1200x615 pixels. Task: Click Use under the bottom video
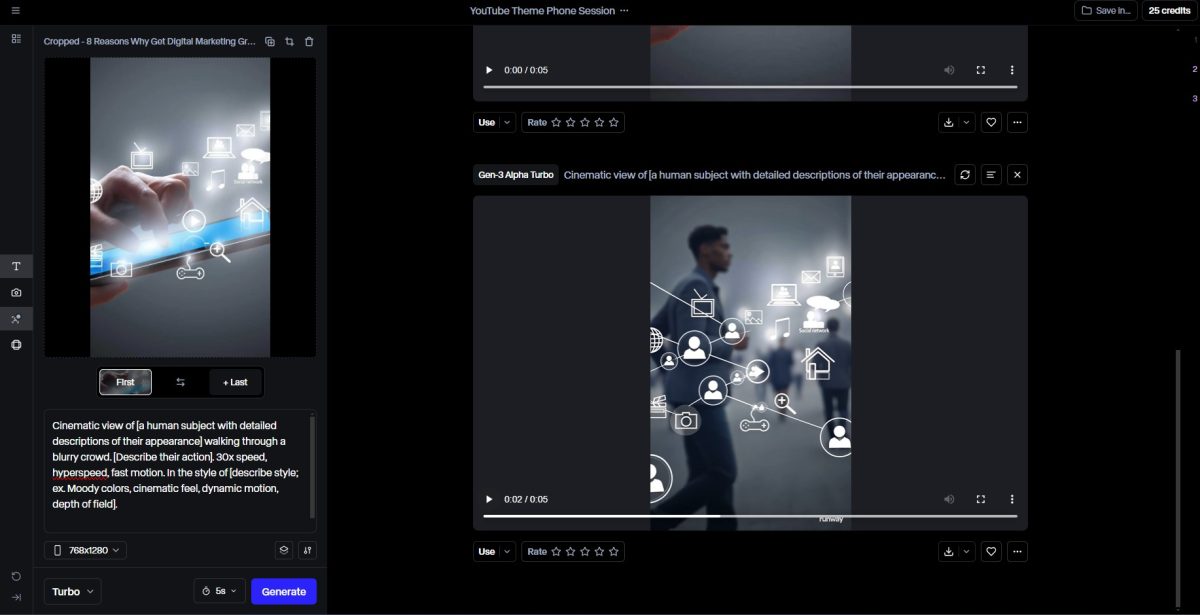click(x=487, y=551)
